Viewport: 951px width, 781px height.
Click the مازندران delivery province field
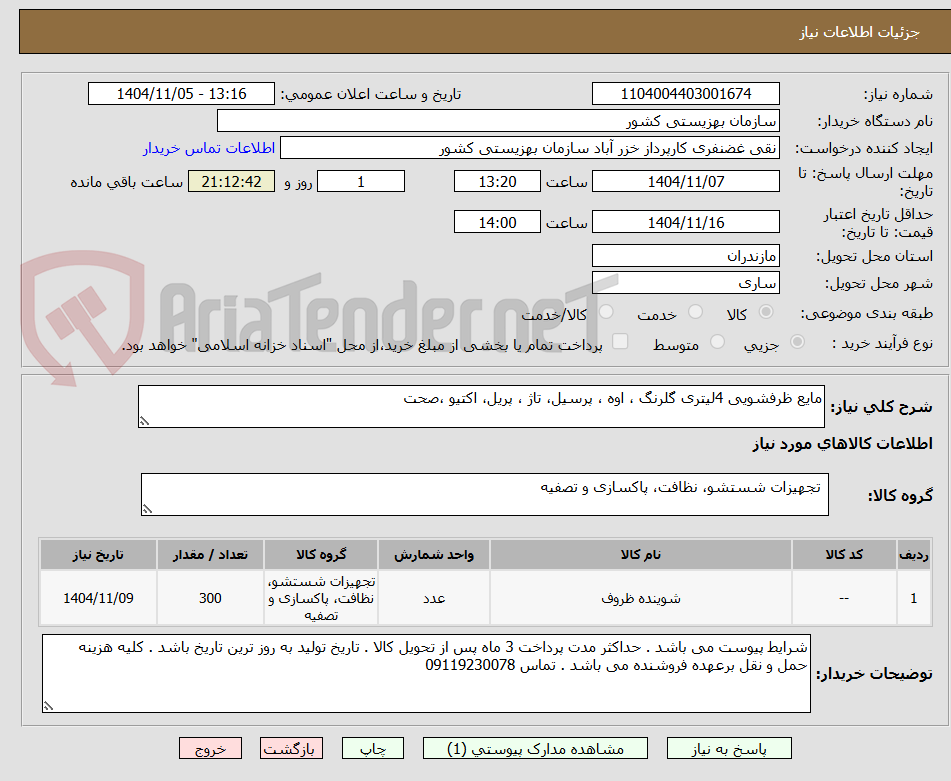[x=686, y=256]
